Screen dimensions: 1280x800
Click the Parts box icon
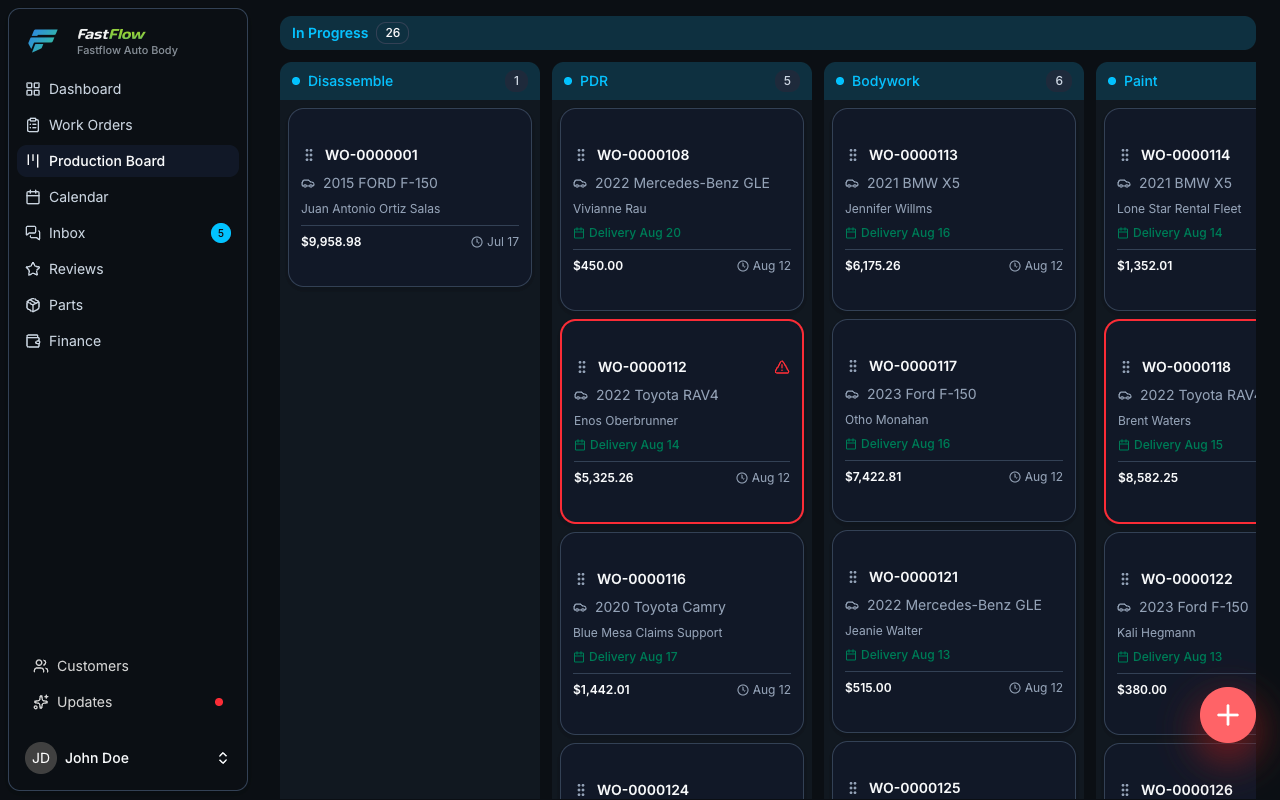(x=33, y=305)
